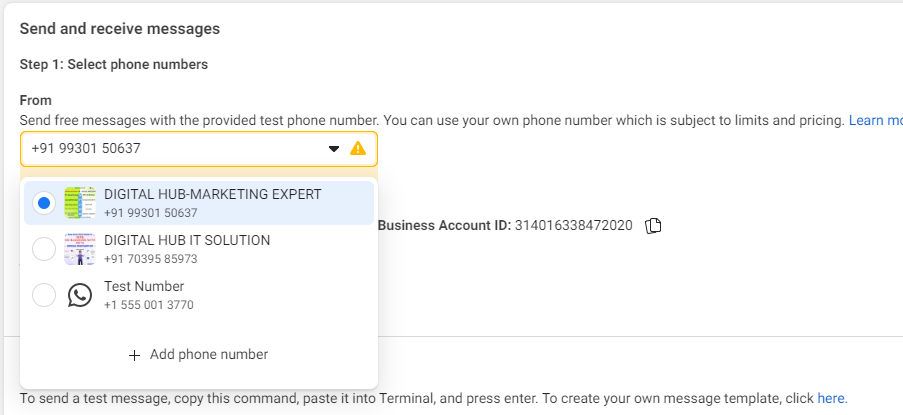Click the DIGITAL HUB-MARKETING EXPERT option name
Viewport: 903px width, 415px height.
click(x=213, y=195)
